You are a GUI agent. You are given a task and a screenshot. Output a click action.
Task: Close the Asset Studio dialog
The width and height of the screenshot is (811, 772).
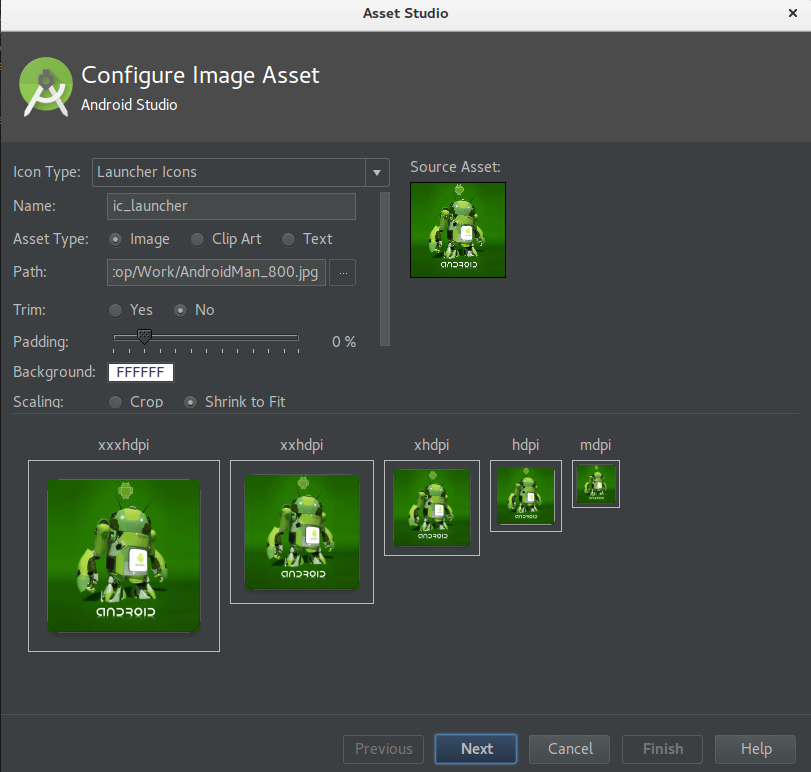point(792,13)
